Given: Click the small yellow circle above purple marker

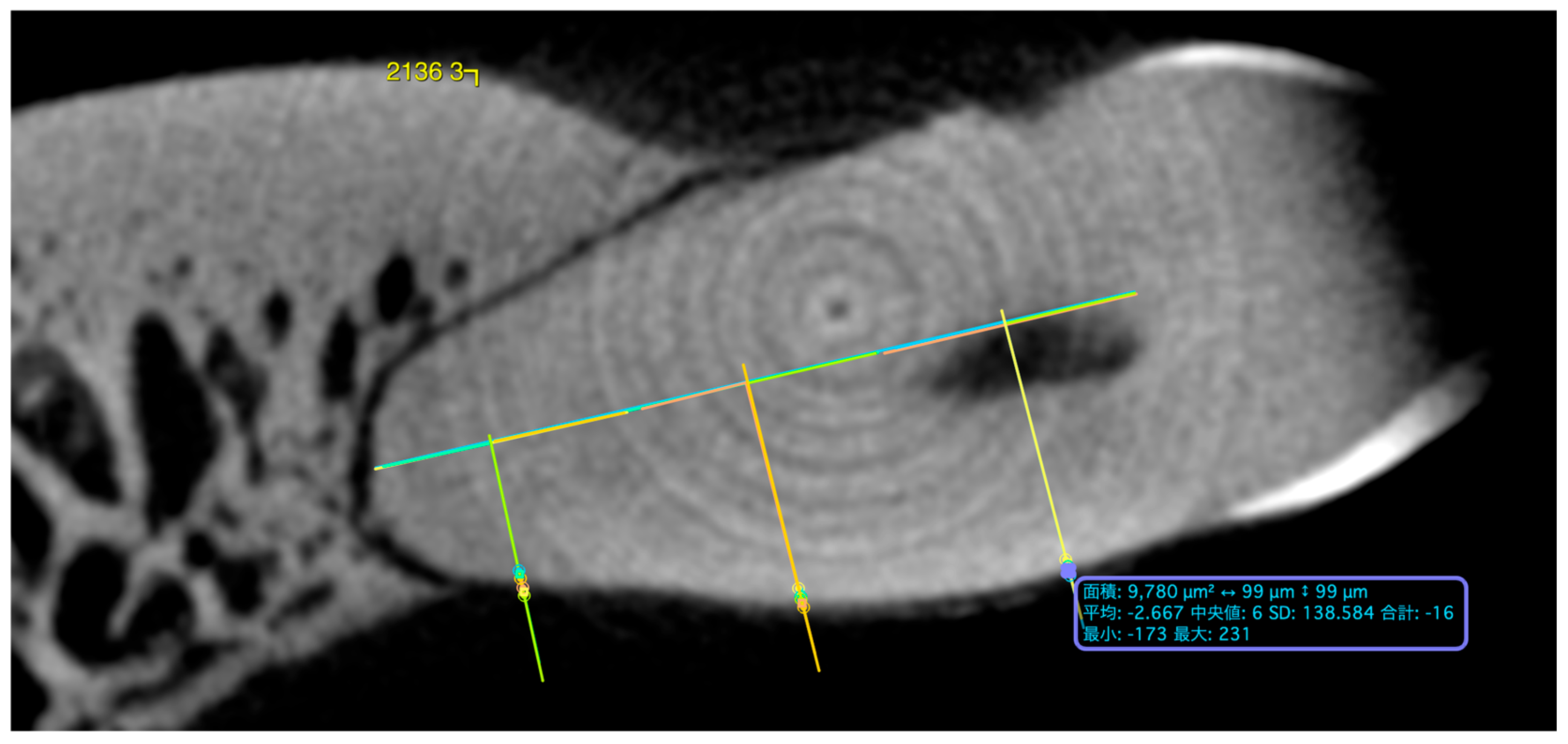Looking at the screenshot, I should pyautogui.click(x=1065, y=559).
